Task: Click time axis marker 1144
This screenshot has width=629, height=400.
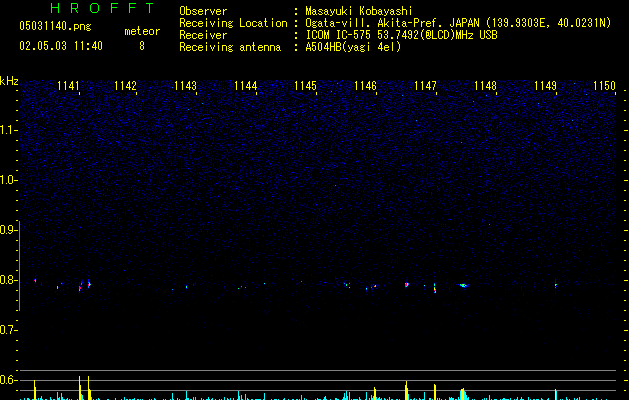Action: (x=246, y=86)
